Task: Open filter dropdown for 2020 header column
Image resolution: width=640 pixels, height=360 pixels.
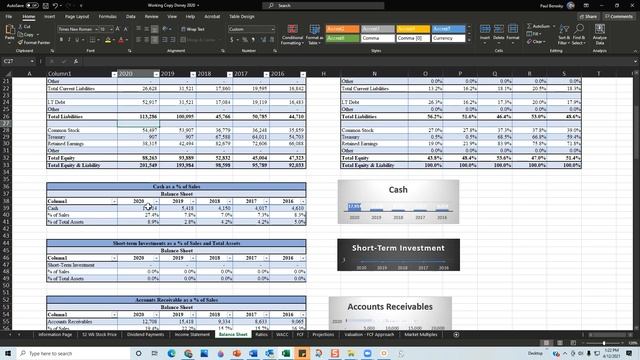Action: [156, 74]
